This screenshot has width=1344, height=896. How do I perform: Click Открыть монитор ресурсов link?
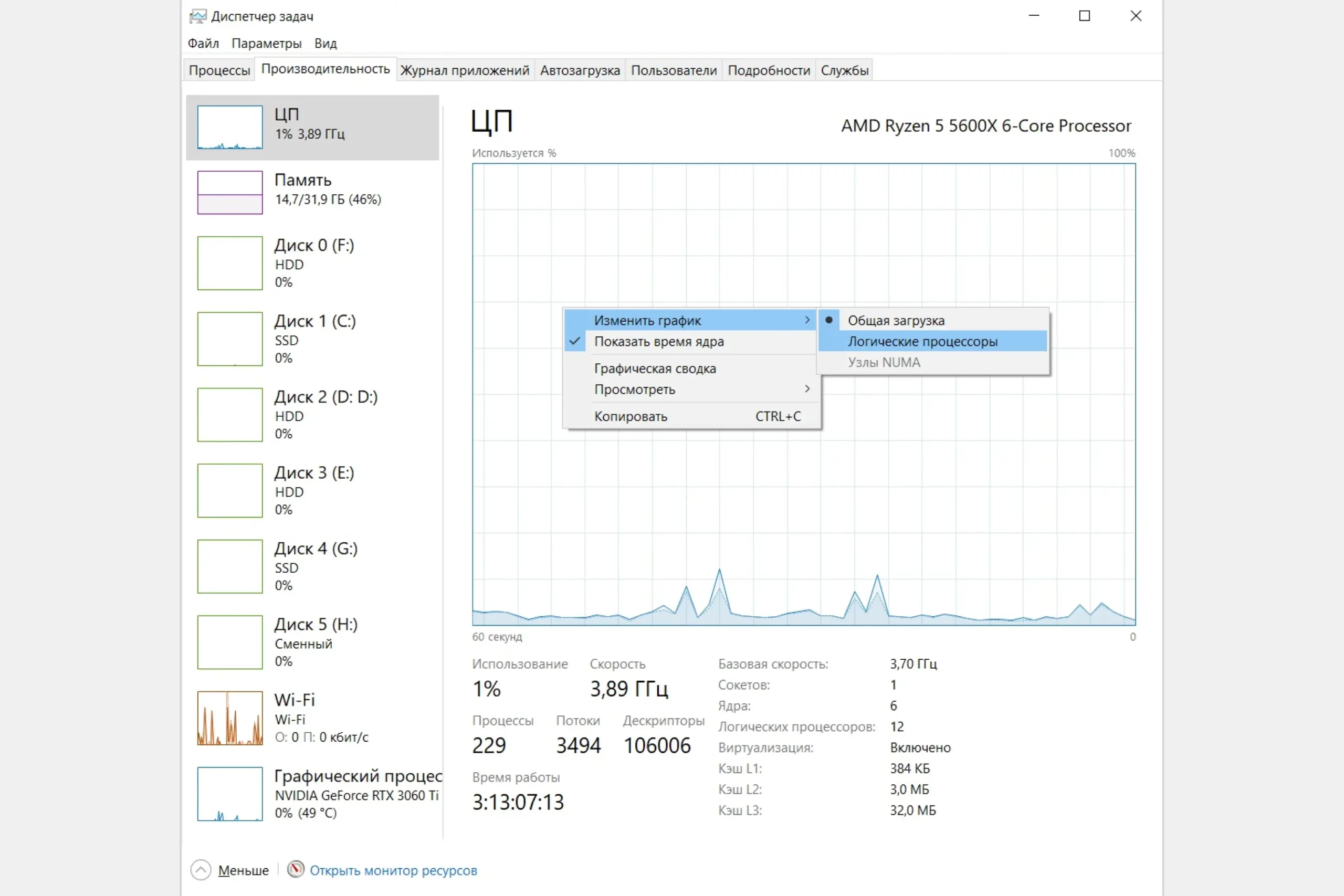click(x=393, y=870)
